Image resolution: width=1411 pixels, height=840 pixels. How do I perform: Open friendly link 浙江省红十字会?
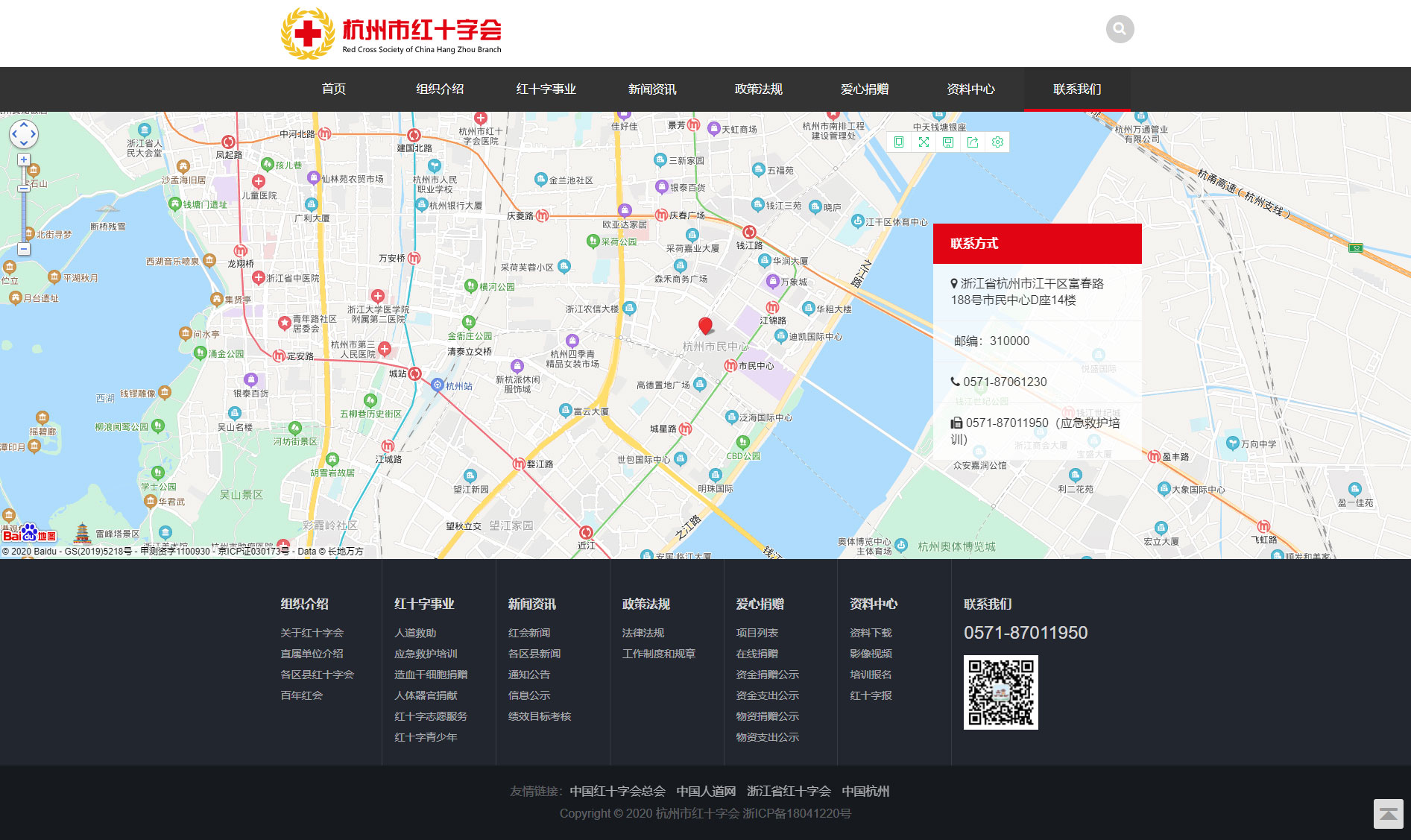pyautogui.click(x=789, y=792)
